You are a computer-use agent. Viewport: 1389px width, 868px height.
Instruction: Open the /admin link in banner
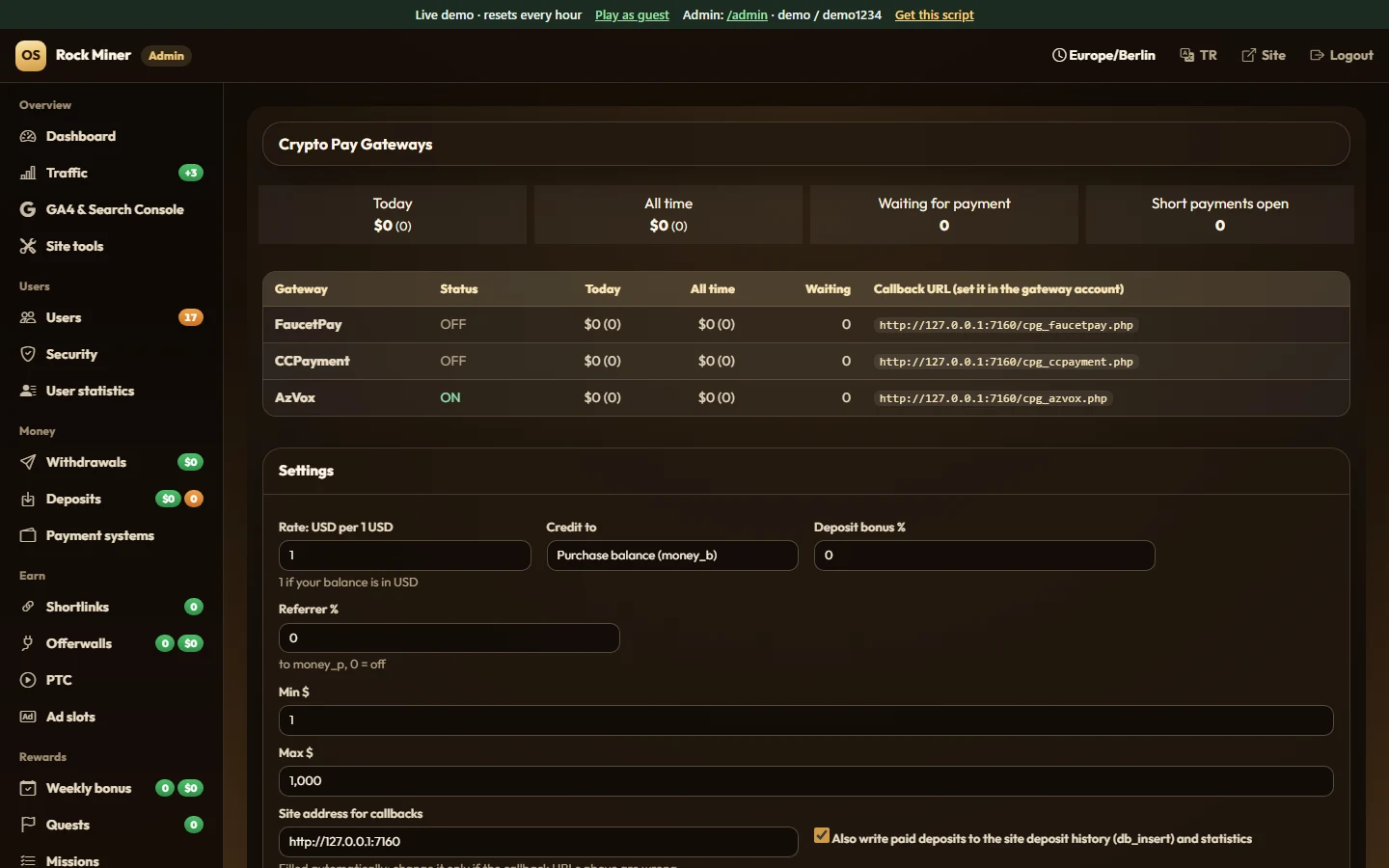(x=748, y=14)
